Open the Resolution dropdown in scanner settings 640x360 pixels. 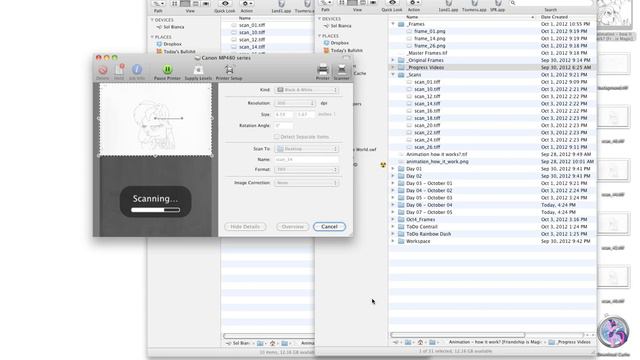click(x=294, y=103)
